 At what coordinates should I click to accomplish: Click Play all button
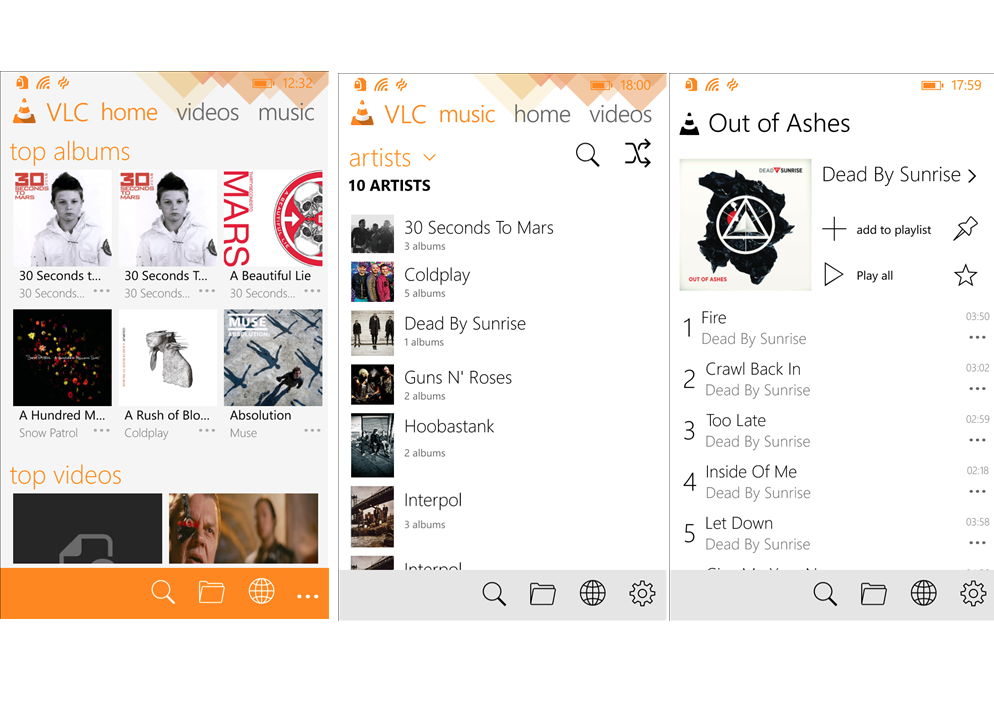point(859,275)
